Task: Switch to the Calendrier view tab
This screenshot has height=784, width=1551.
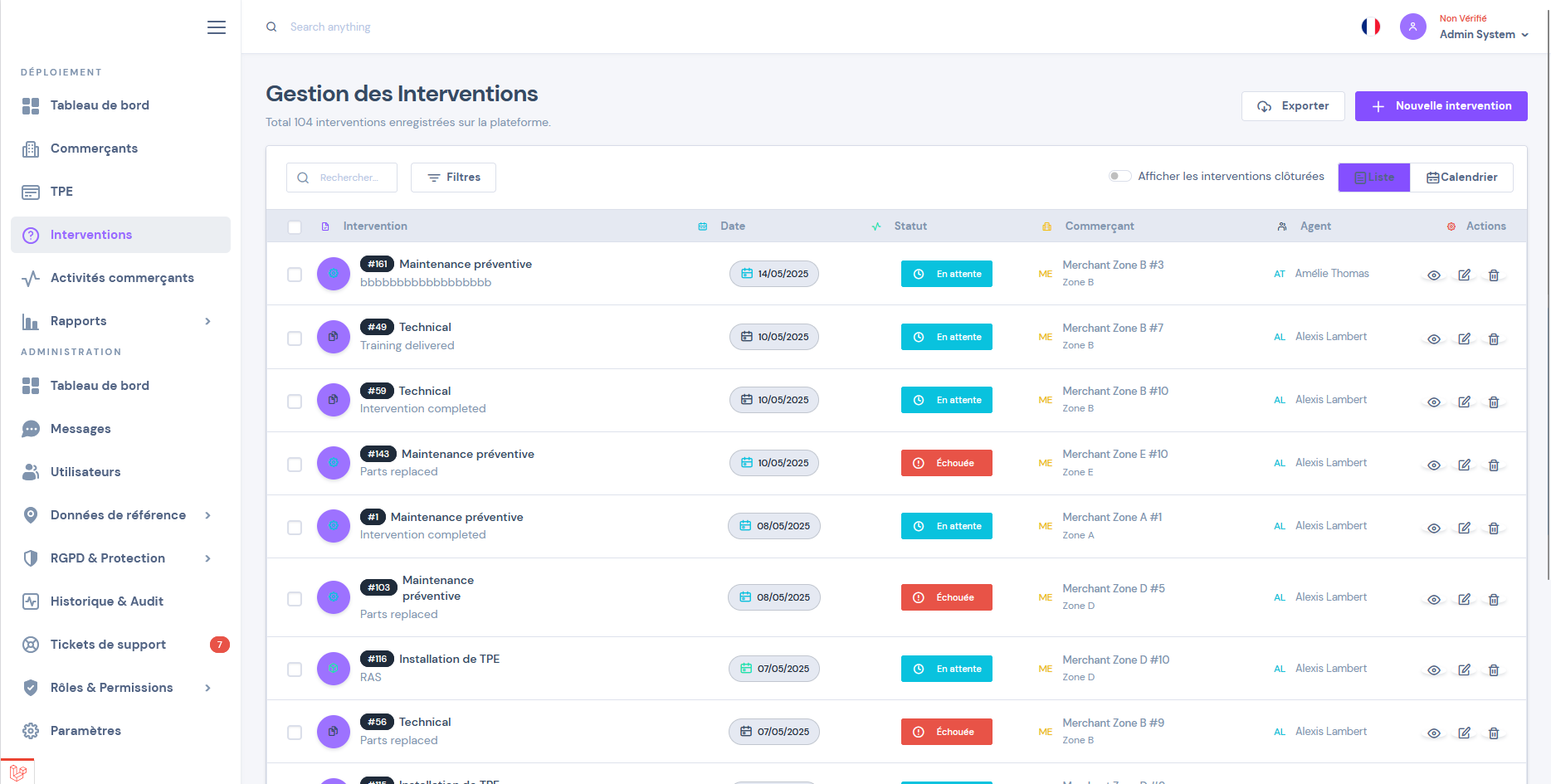Action: click(1461, 178)
